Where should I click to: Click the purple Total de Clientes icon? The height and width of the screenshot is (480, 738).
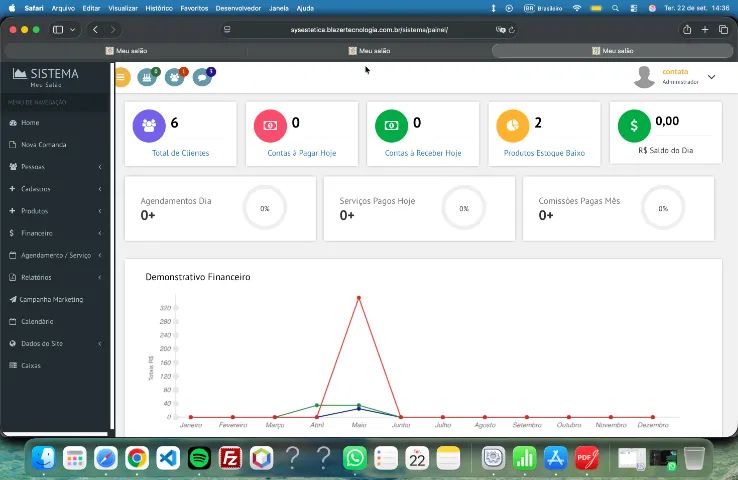click(x=149, y=126)
